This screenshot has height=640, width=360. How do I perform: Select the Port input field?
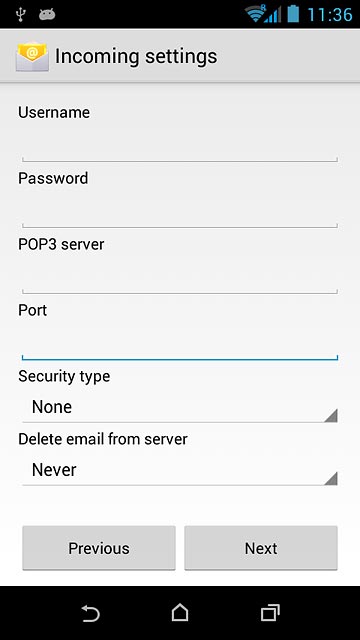click(x=180, y=343)
